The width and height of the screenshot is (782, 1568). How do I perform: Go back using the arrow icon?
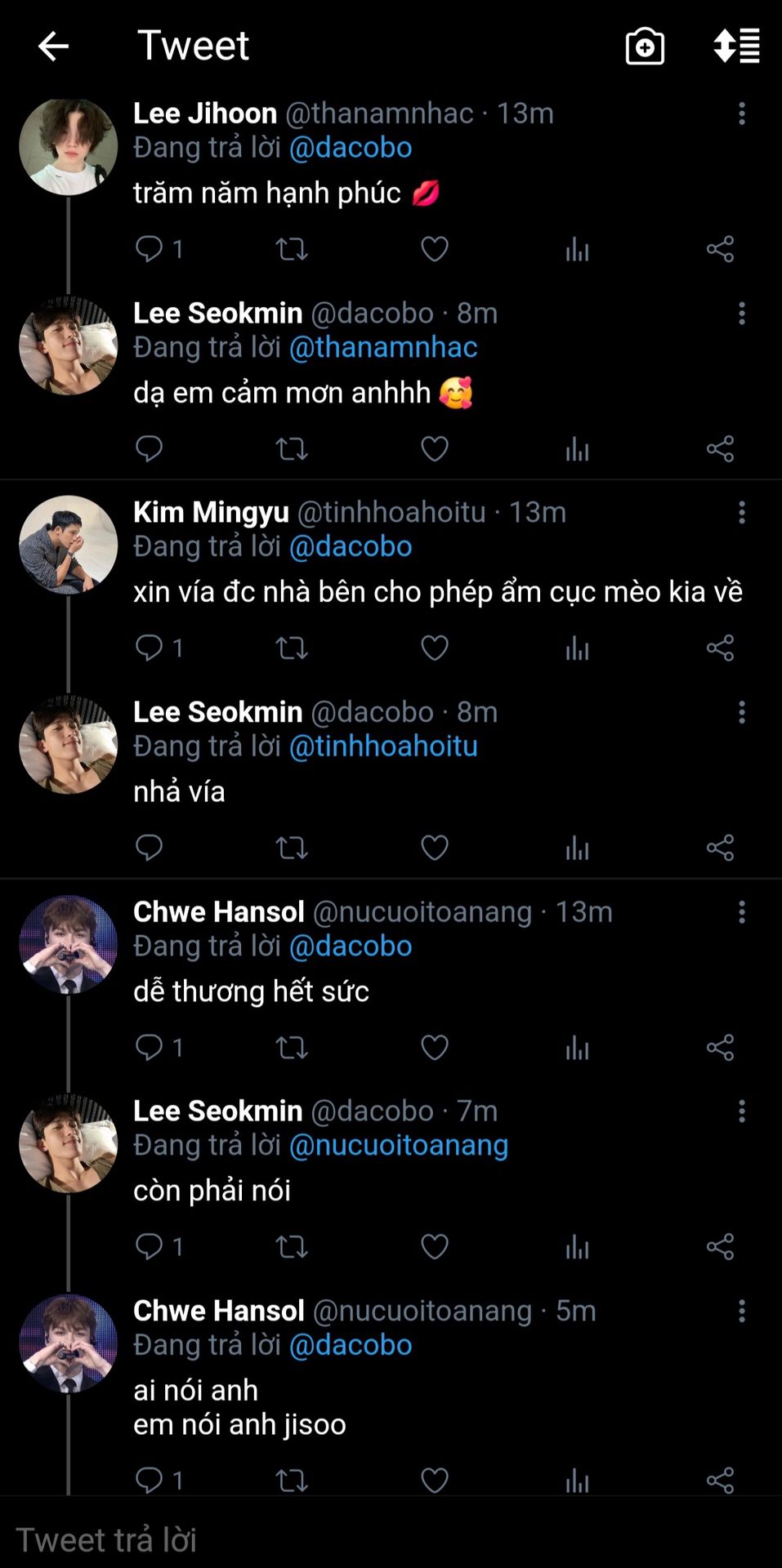[x=53, y=47]
